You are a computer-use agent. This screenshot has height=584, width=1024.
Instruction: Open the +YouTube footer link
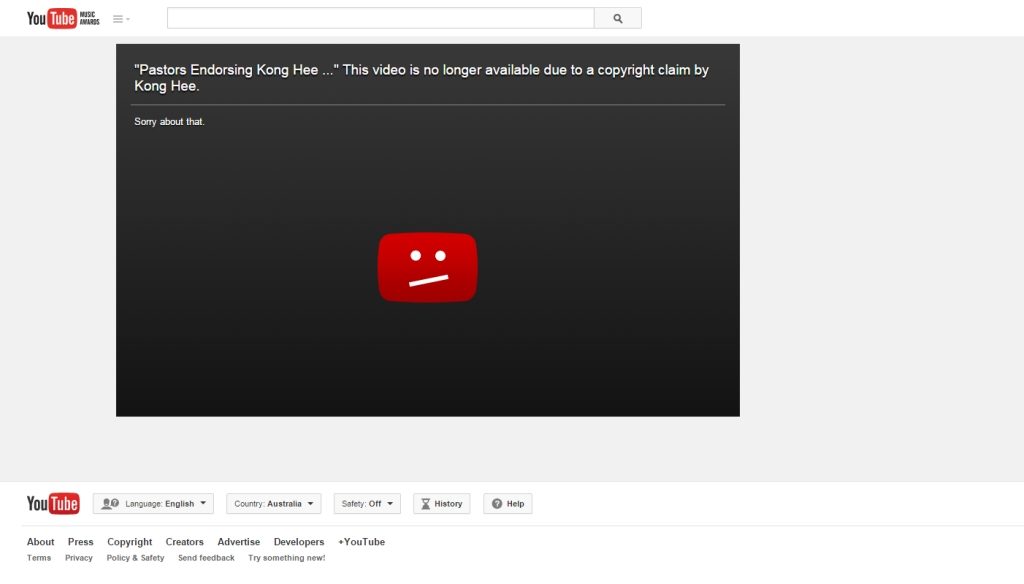[x=361, y=542]
